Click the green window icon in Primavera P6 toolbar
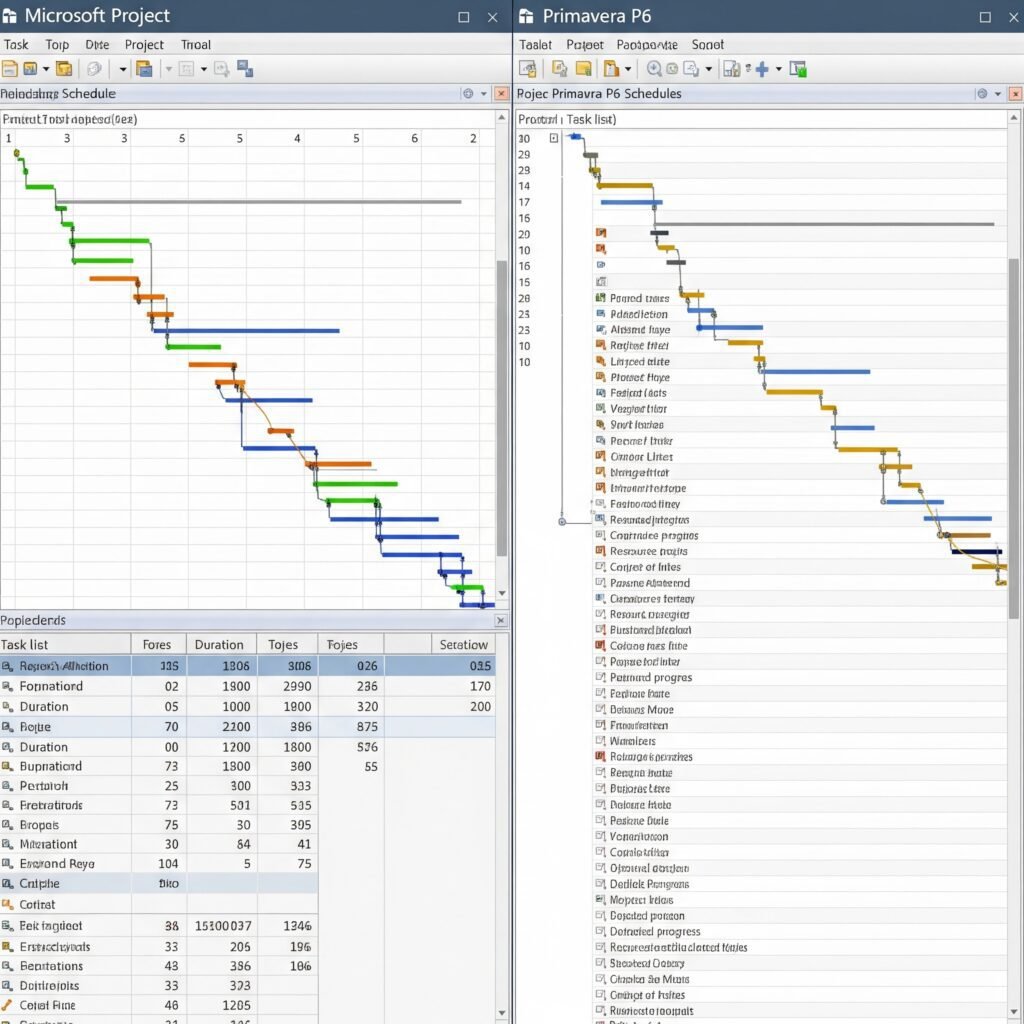 point(798,69)
